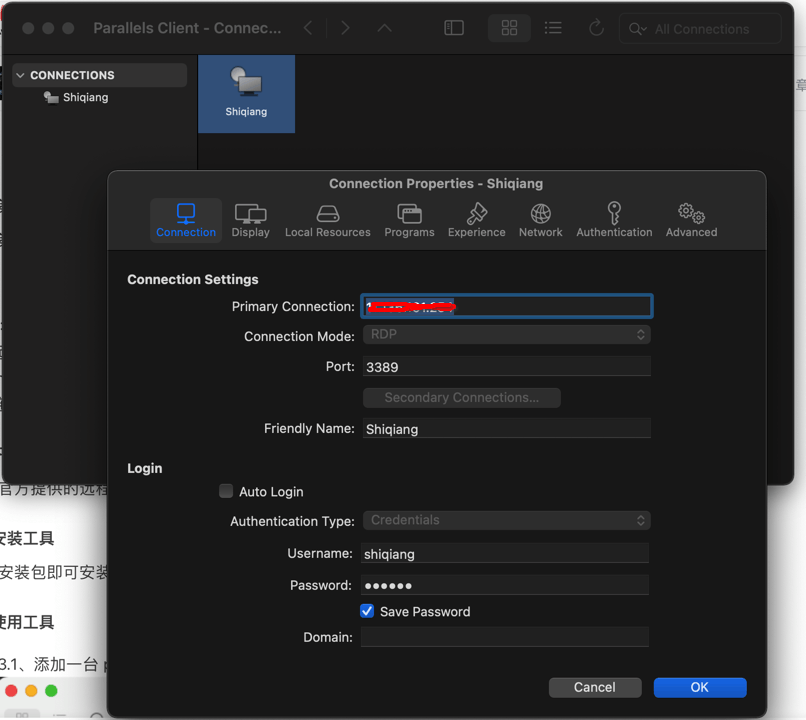Select the Shiqiang connection thumbnail
Screen dimensions: 806x720
(x=246, y=94)
